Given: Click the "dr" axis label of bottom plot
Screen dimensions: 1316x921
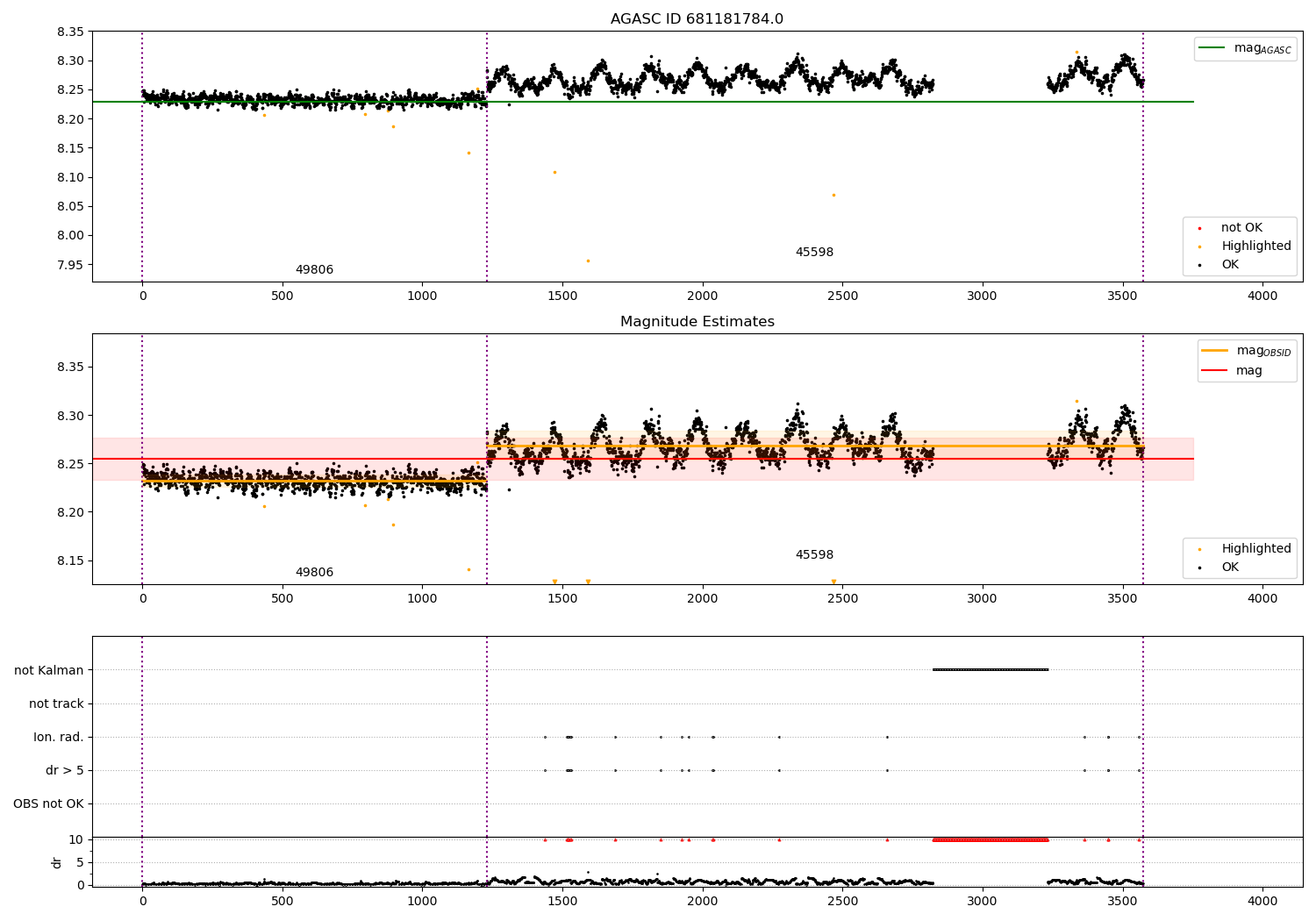Looking at the screenshot, I should [x=57, y=862].
